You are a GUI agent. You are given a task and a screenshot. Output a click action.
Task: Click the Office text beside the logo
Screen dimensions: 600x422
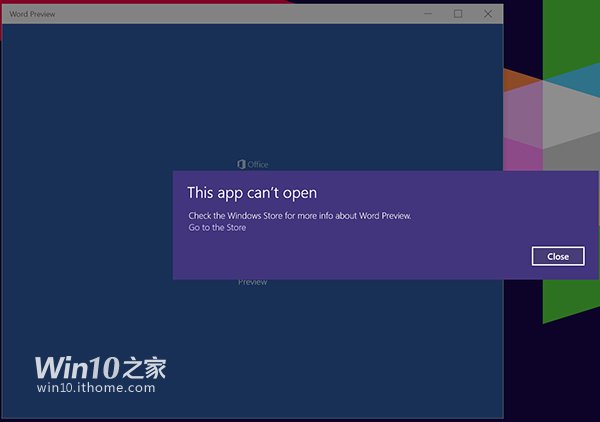258,165
